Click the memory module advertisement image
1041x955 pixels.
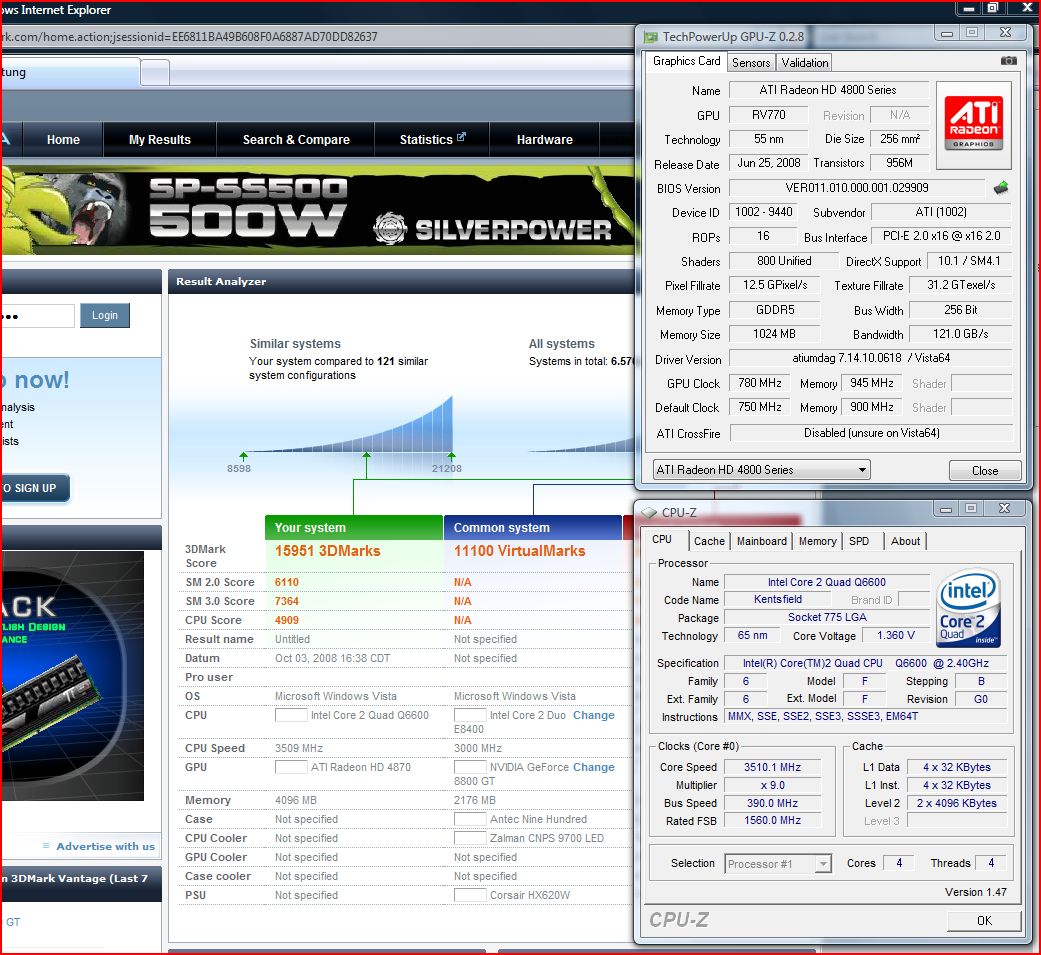click(72, 675)
